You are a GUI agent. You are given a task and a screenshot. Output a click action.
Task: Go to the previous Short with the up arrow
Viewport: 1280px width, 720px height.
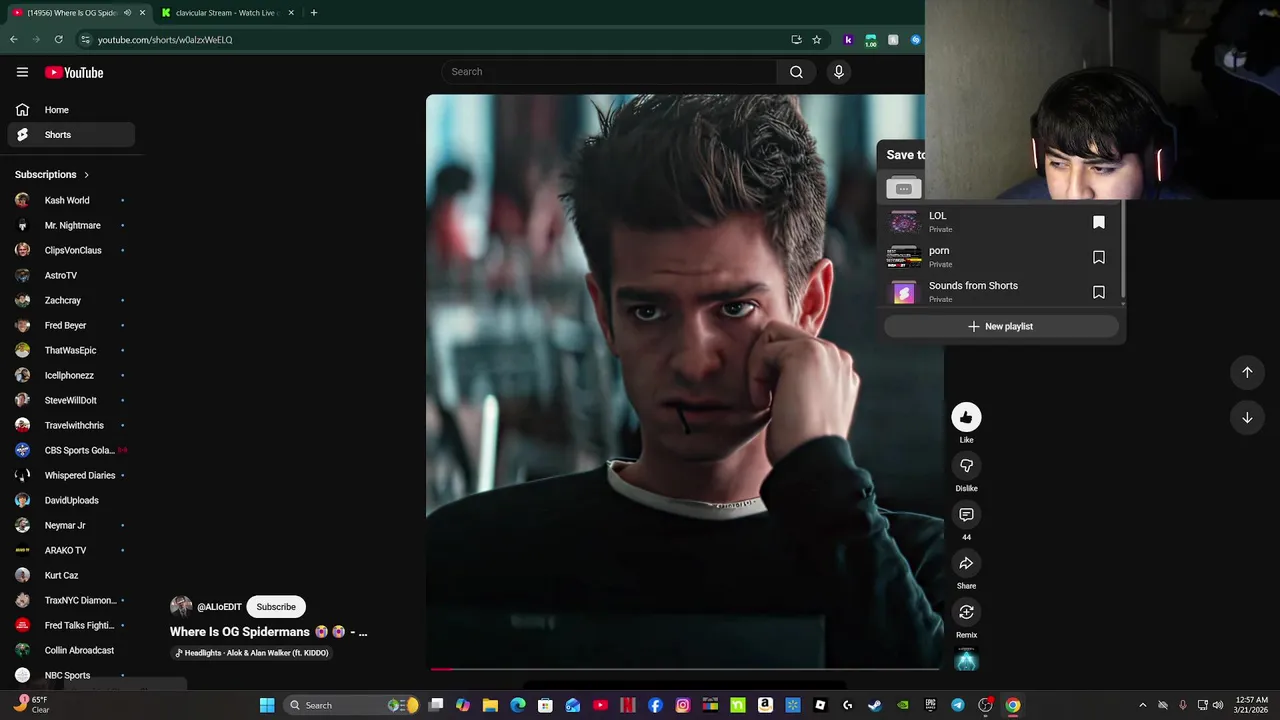tap(1247, 372)
